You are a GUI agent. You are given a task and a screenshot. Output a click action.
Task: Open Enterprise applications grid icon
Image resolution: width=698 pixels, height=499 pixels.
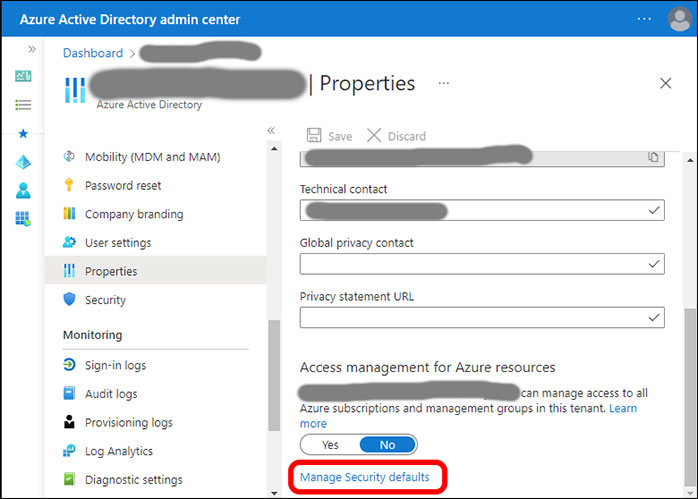coord(23,218)
